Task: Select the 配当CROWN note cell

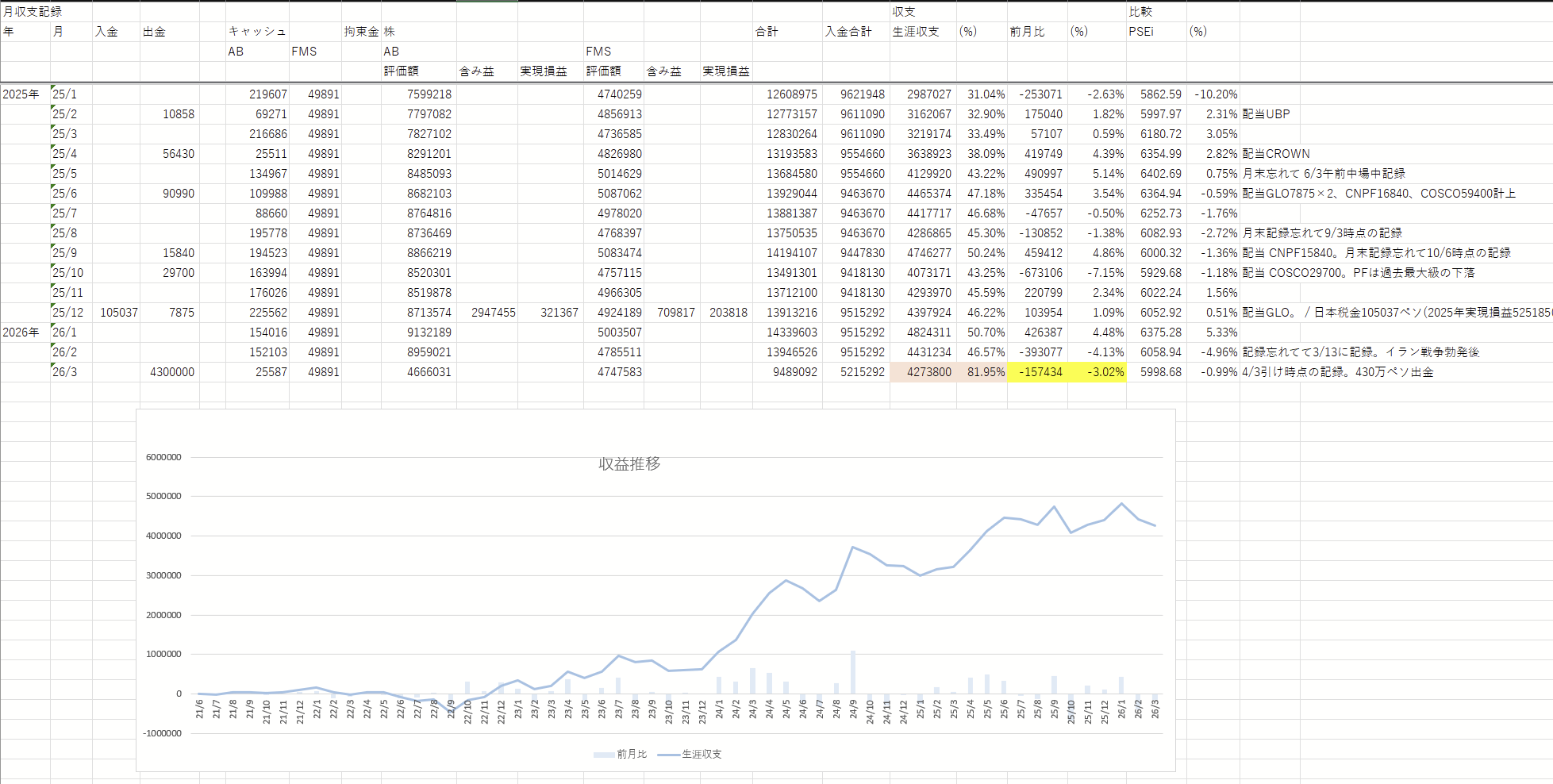Action: click(1275, 154)
